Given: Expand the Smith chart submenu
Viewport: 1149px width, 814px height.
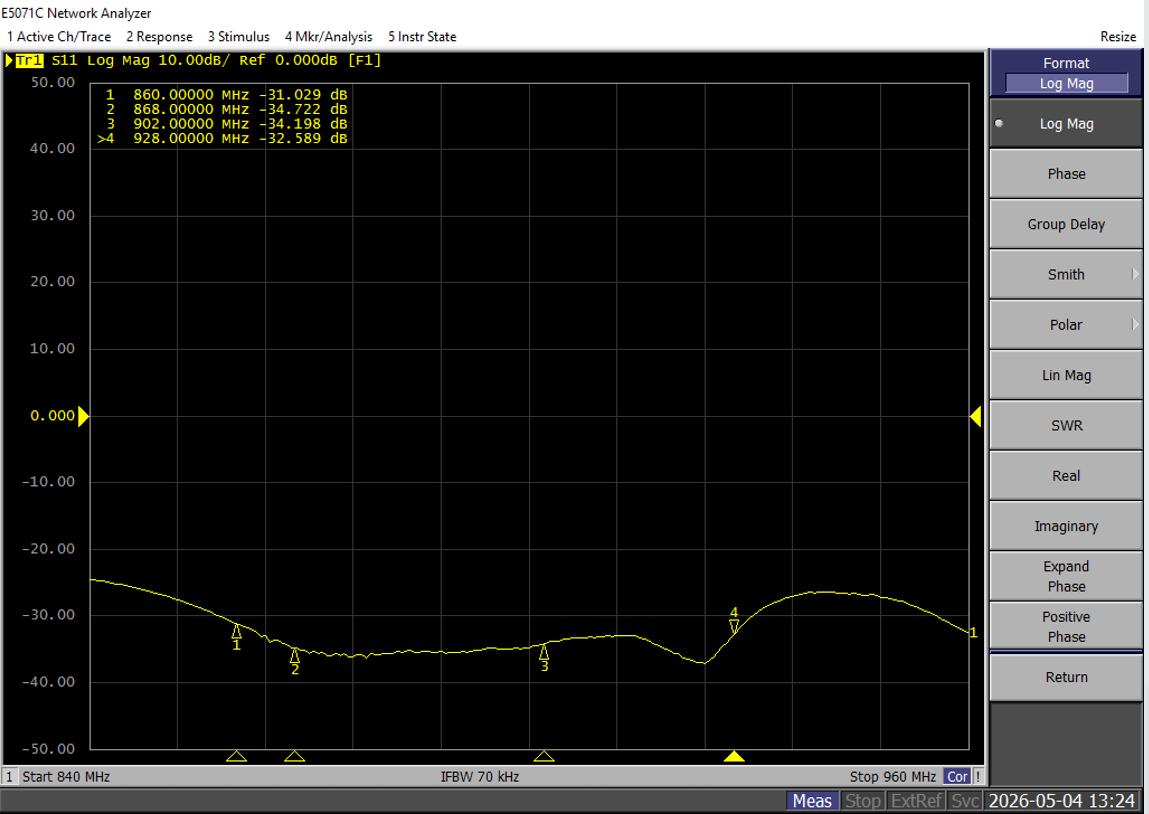Looking at the screenshot, I should (x=1066, y=274).
